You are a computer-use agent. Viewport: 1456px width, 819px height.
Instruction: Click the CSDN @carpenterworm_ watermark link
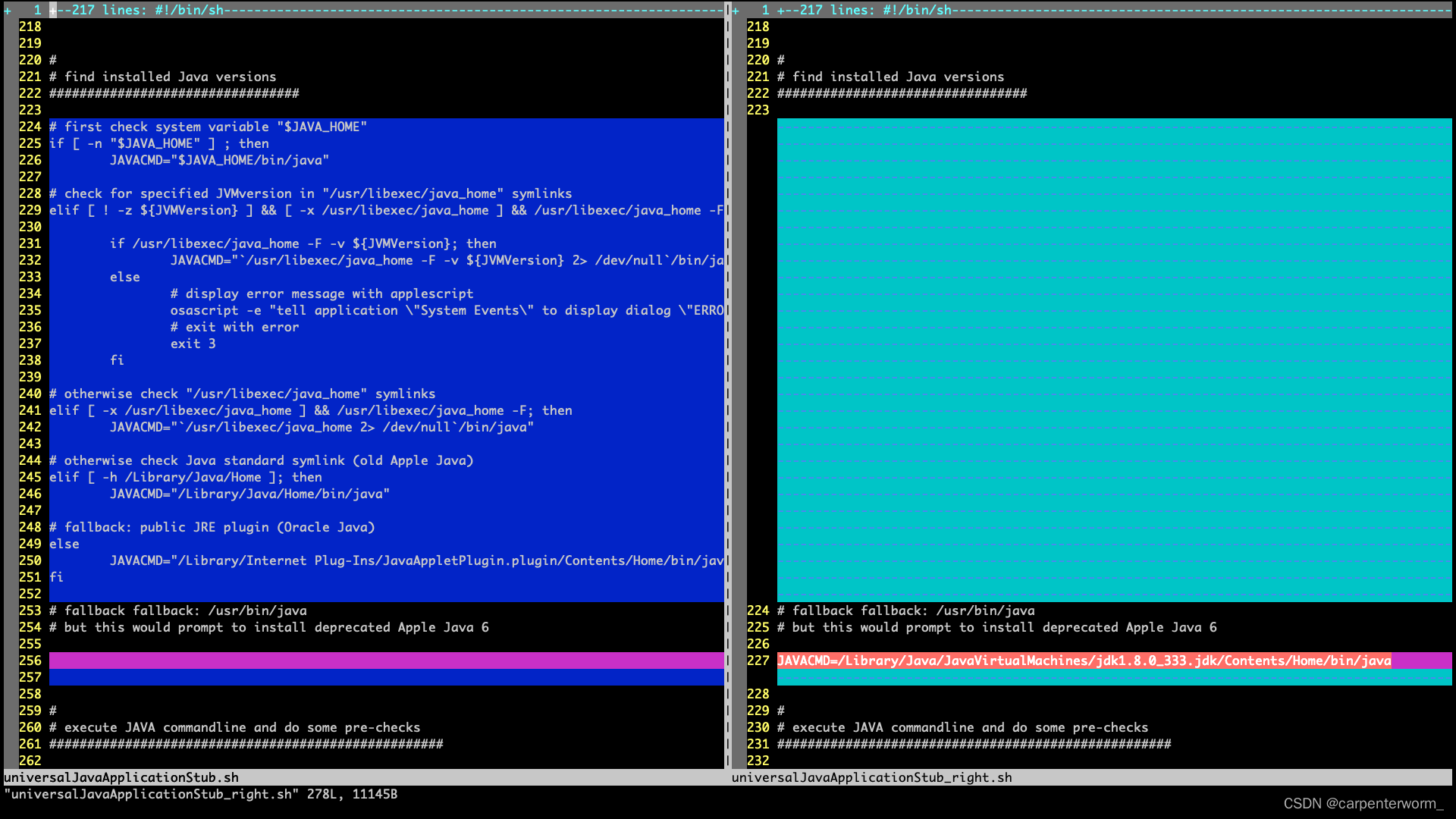[x=1361, y=803]
